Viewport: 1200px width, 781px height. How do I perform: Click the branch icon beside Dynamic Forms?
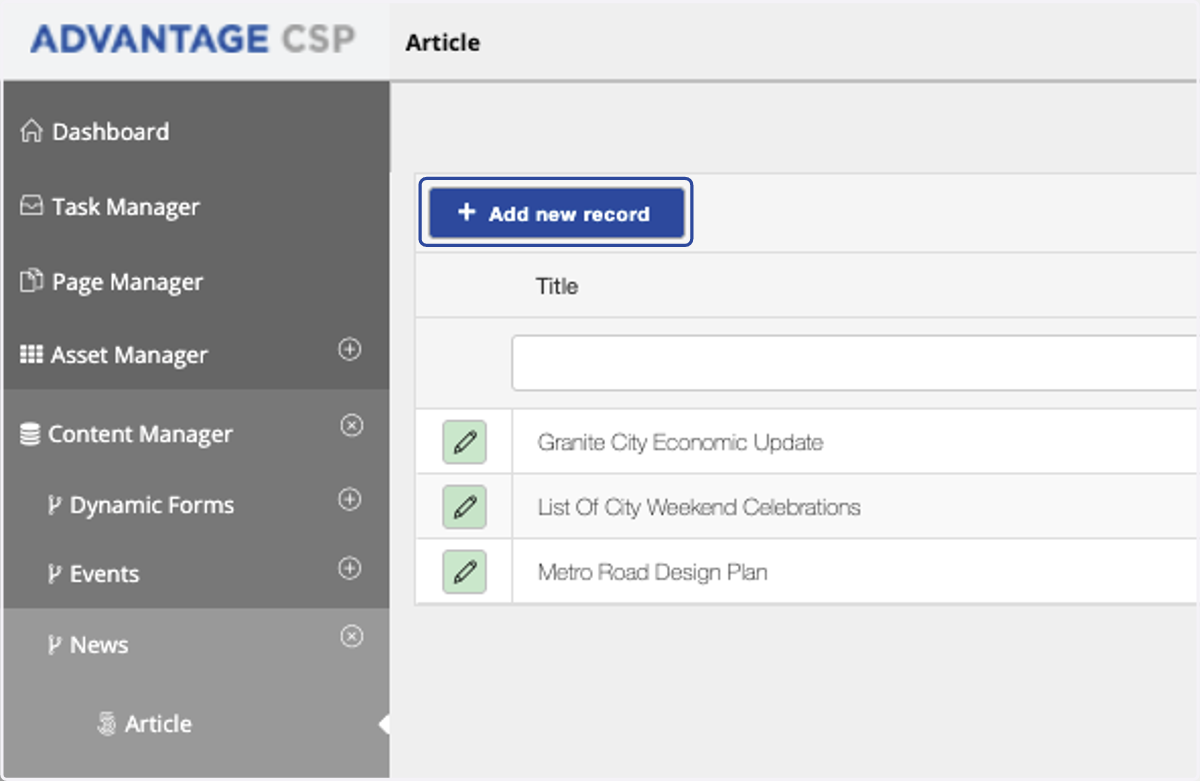point(55,506)
